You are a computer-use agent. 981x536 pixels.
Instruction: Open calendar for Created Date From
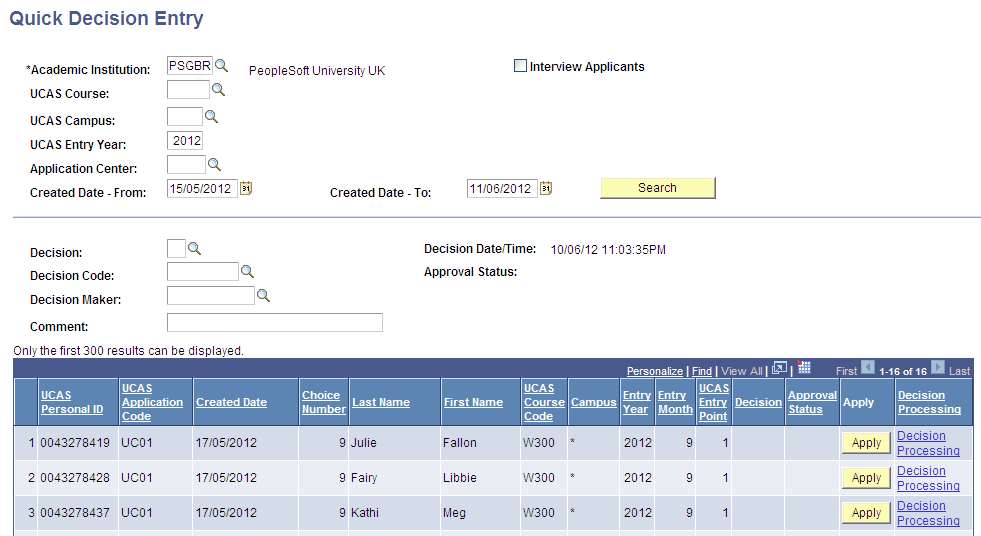tap(246, 188)
